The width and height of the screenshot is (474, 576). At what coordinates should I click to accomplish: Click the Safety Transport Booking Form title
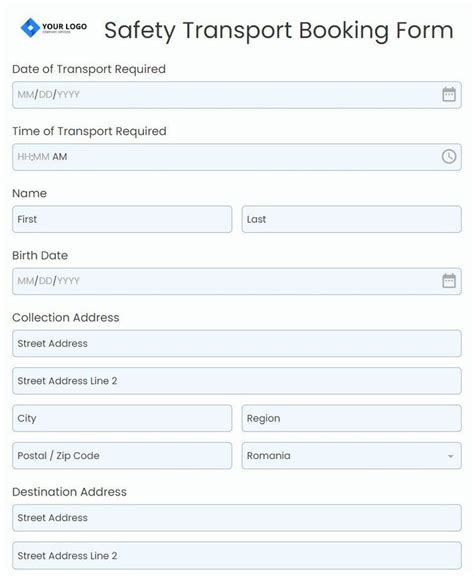(279, 30)
